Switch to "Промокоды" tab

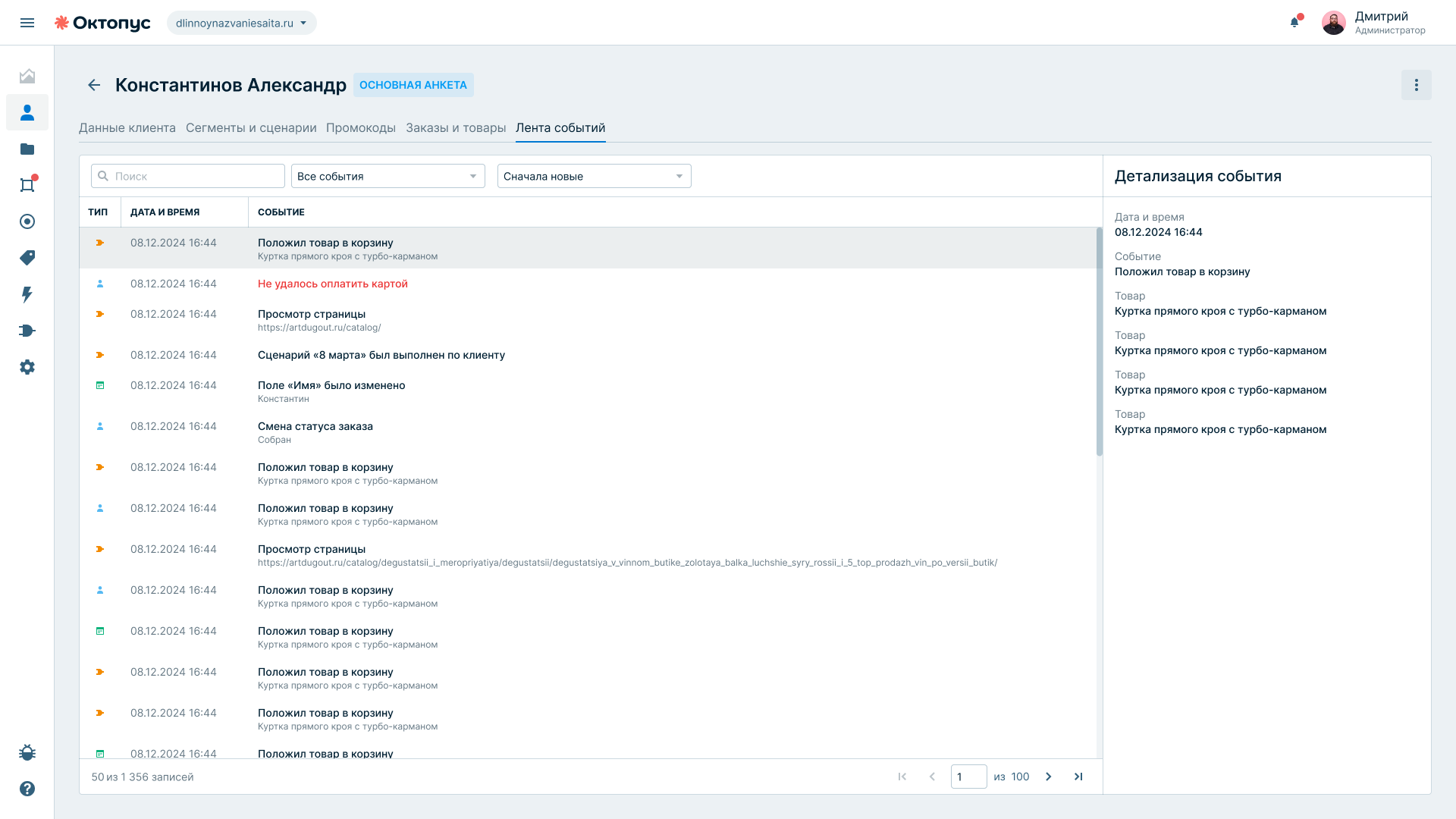(361, 127)
